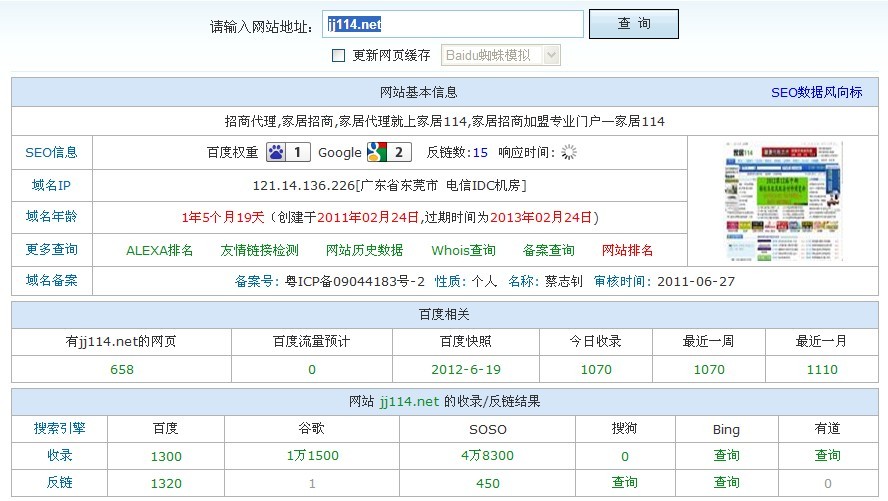Screen dimensions: 888x501
Task: Open the green jj114.net link in results header
Action: (x=409, y=402)
